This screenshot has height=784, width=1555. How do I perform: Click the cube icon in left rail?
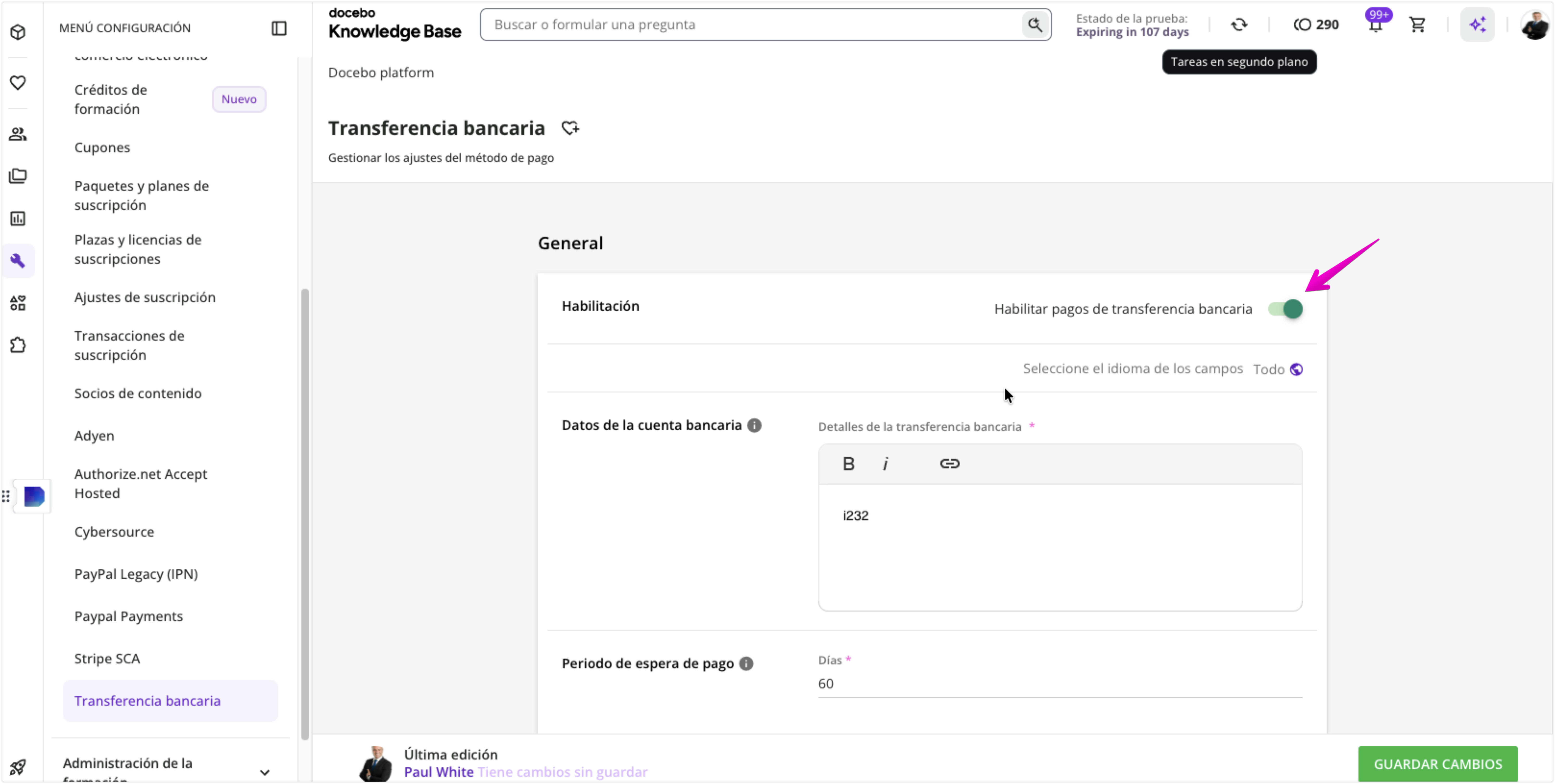point(18,31)
